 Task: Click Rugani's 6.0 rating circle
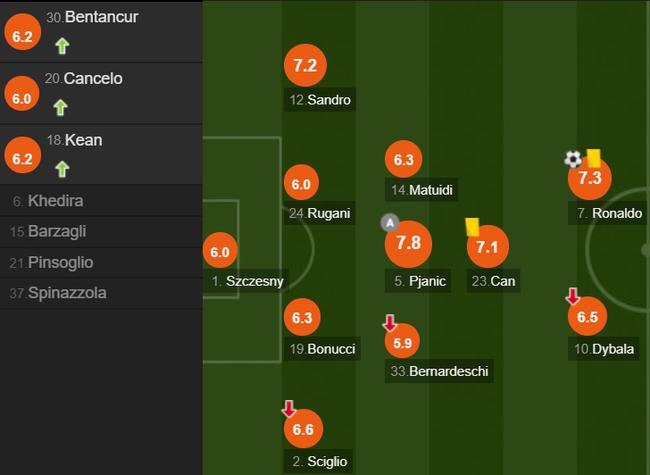coord(300,184)
